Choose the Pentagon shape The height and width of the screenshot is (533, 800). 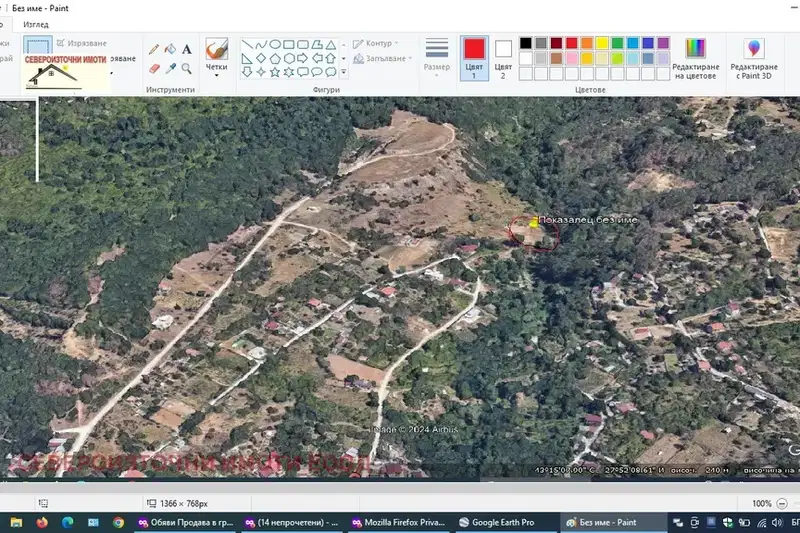click(274, 59)
